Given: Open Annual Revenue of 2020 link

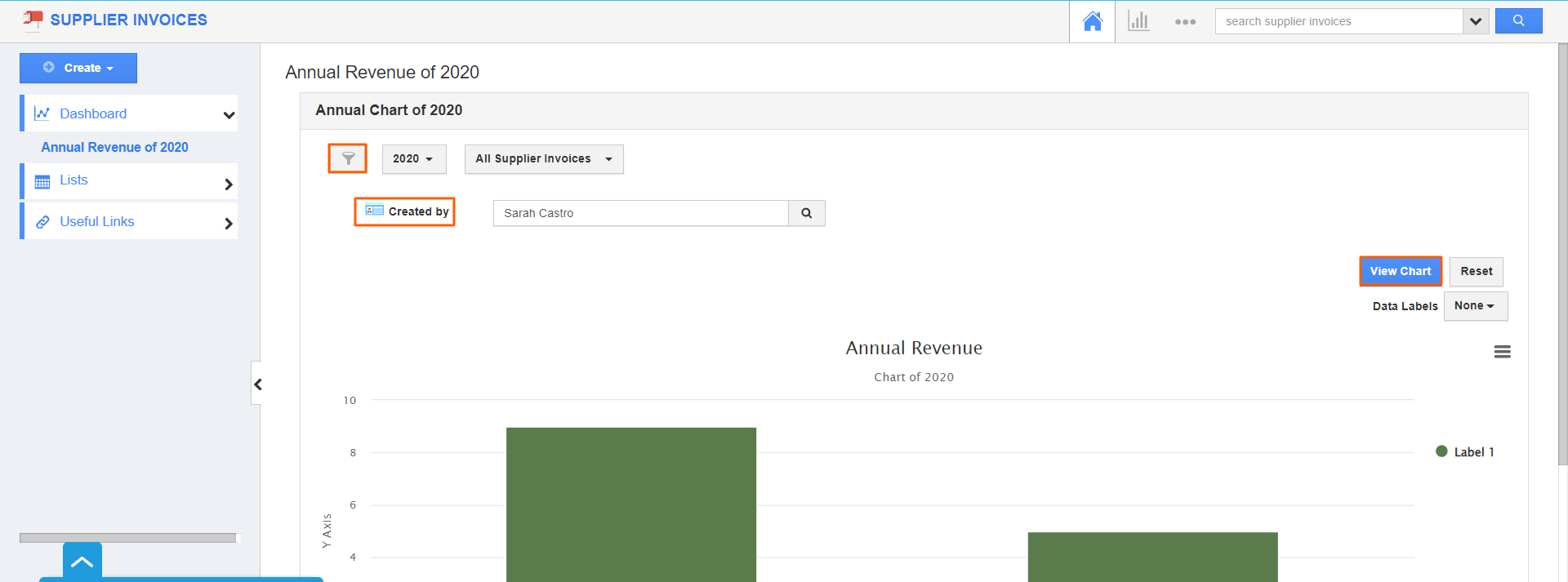Looking at the screenshot, I should click(x=114, y=147).
